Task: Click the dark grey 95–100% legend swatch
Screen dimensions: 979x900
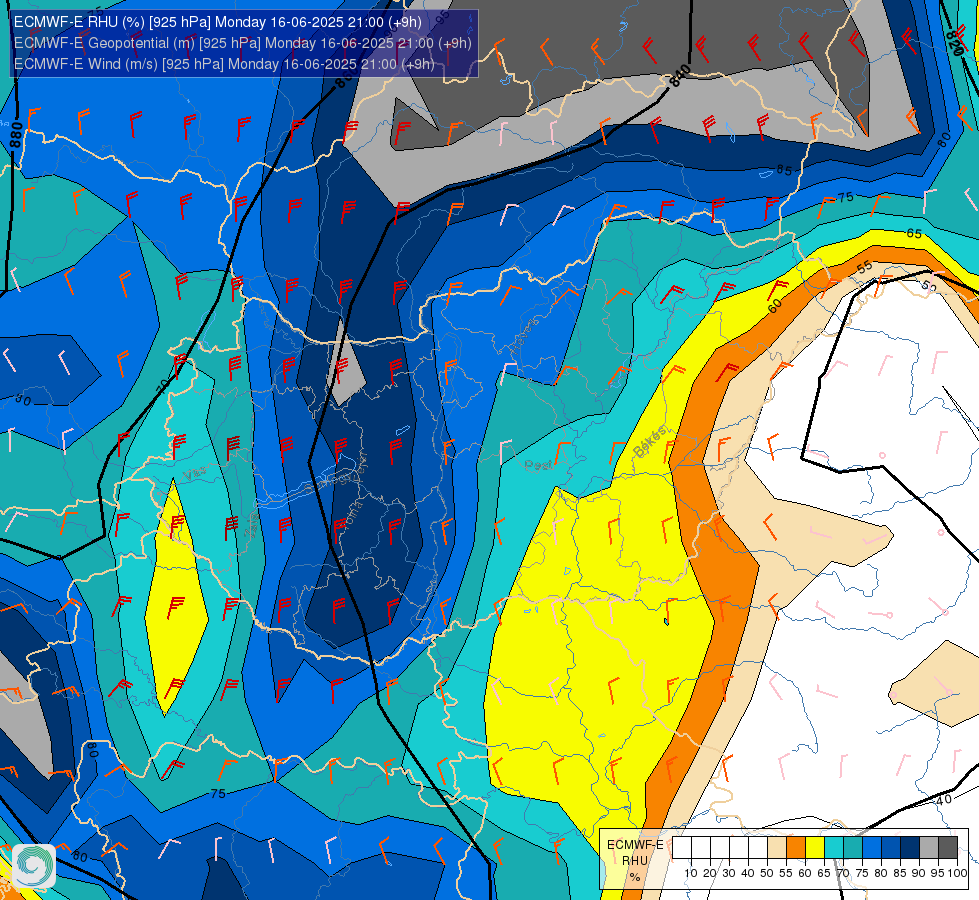Action: click(x=948, y=848)
